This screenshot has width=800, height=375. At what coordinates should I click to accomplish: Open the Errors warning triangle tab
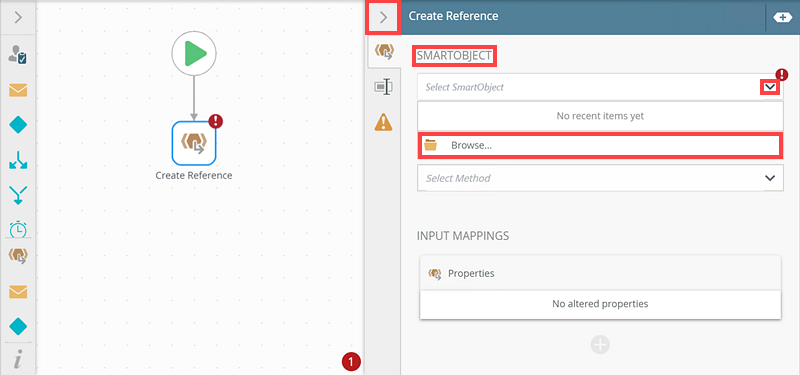pos(384,122)
